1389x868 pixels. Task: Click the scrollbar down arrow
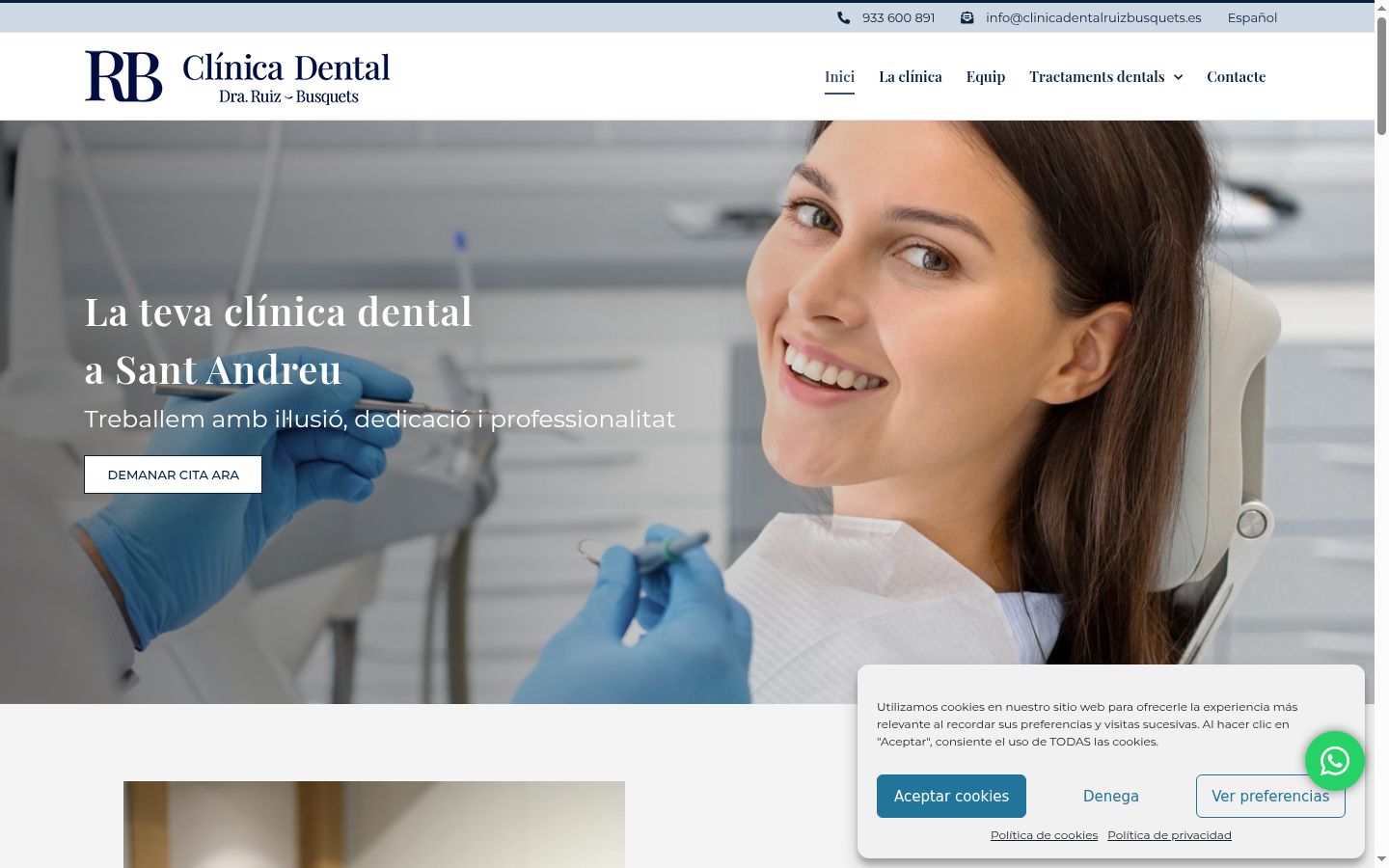tap(1381, 858)
